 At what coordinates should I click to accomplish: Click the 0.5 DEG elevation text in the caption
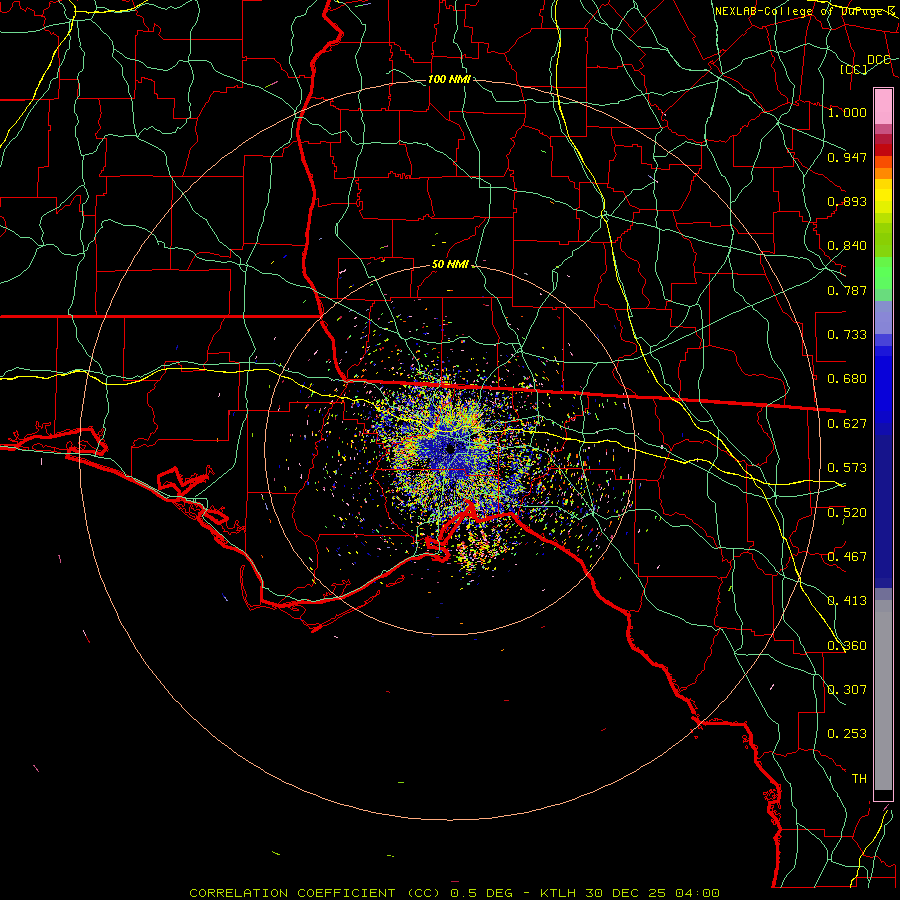coord(481,893)
